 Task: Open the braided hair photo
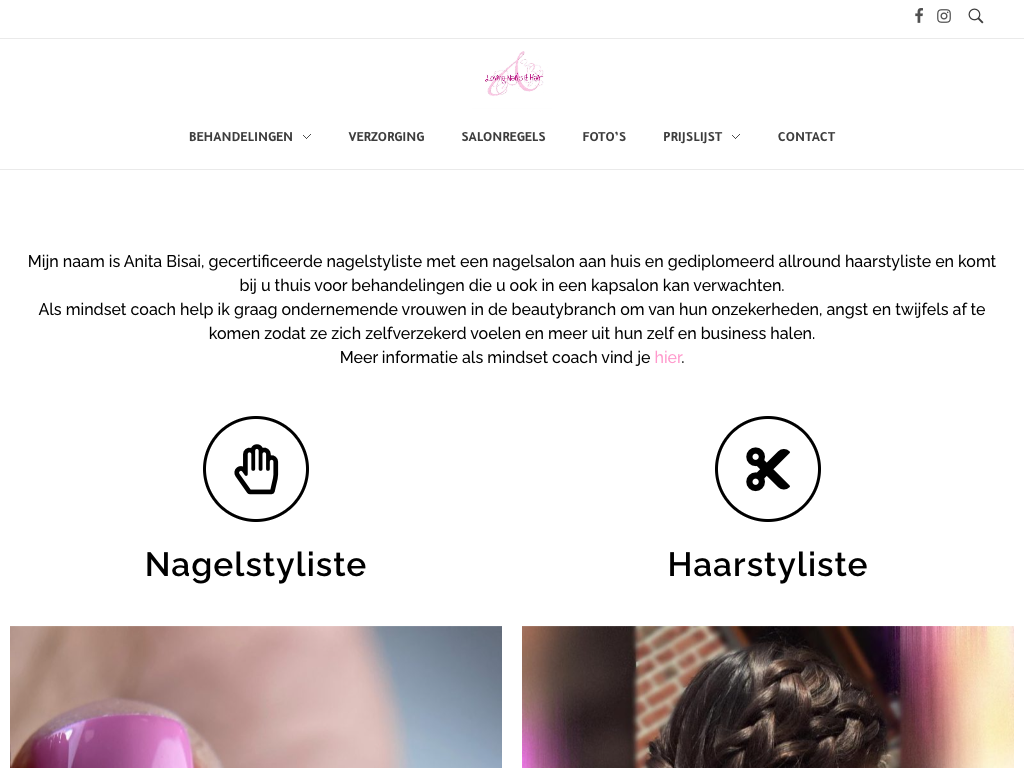[768, 697]
